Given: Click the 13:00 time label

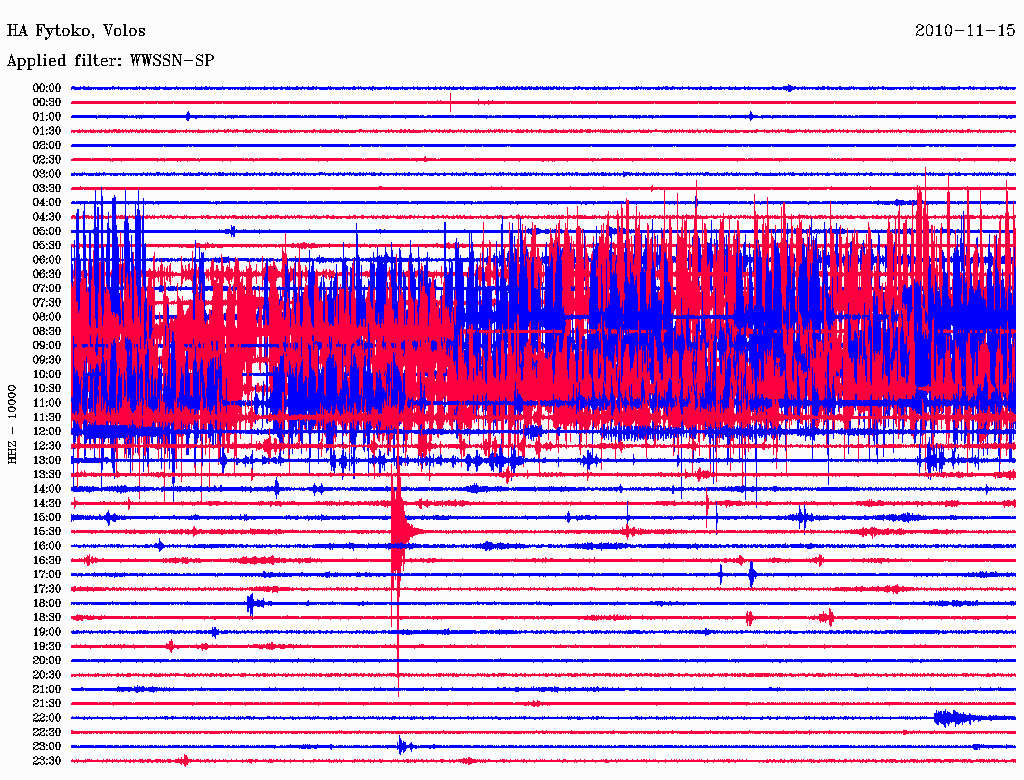Looking at the screenshot, I should [47, 461].
